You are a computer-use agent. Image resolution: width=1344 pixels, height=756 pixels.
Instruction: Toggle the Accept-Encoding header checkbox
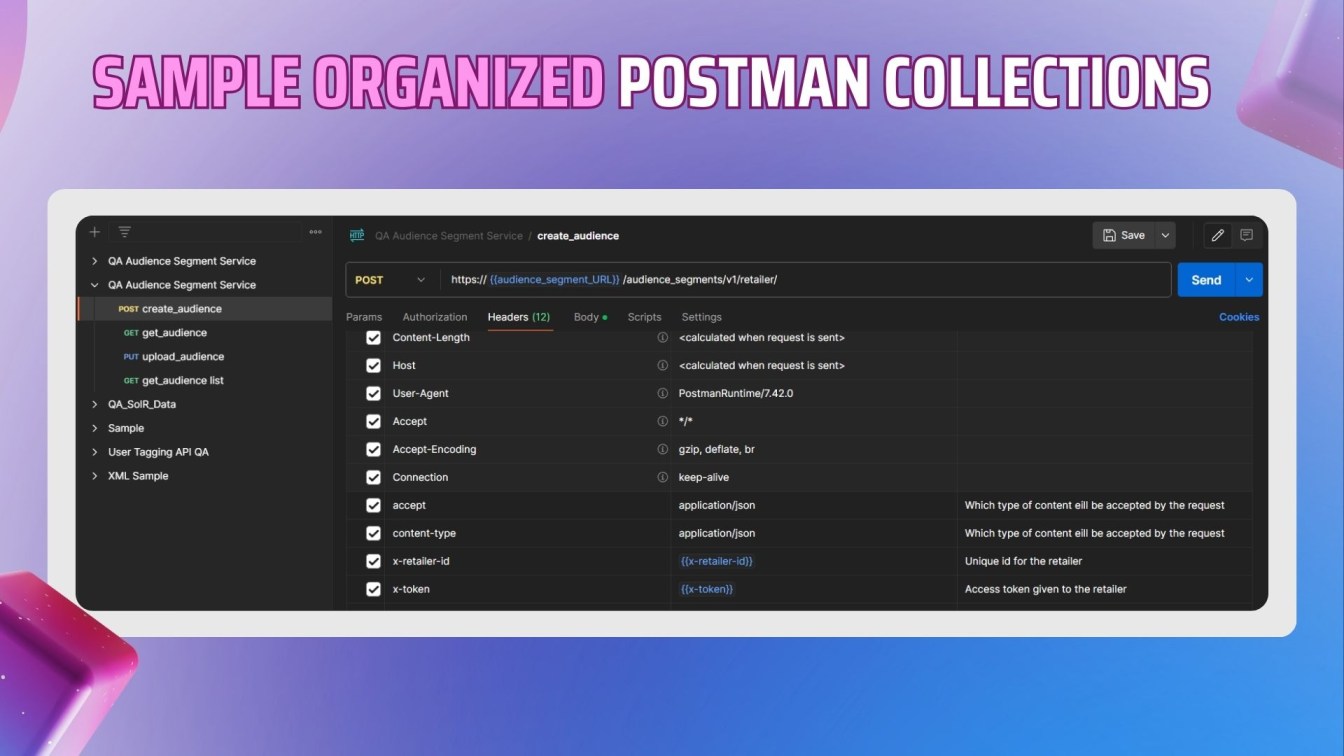pos(373,450)
